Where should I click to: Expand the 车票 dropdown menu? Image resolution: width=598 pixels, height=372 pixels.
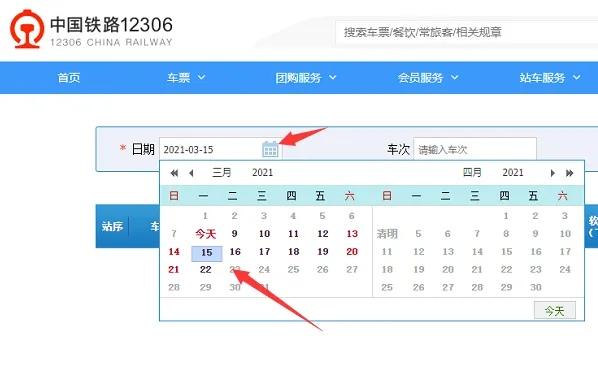(186, 78)
